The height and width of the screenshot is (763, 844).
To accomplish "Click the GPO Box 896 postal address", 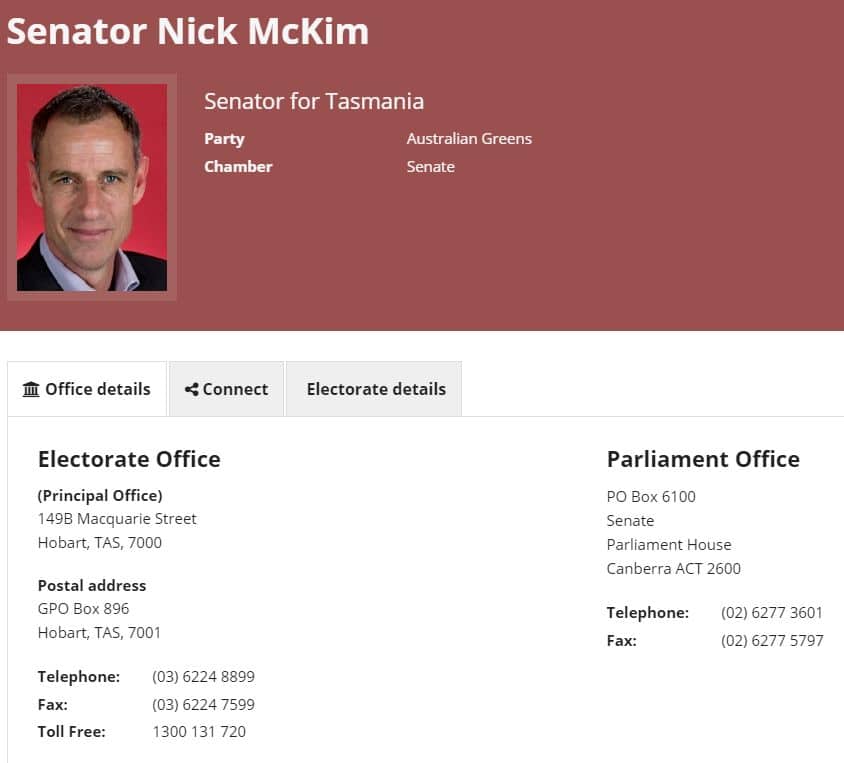I will [x=83, y=609].
